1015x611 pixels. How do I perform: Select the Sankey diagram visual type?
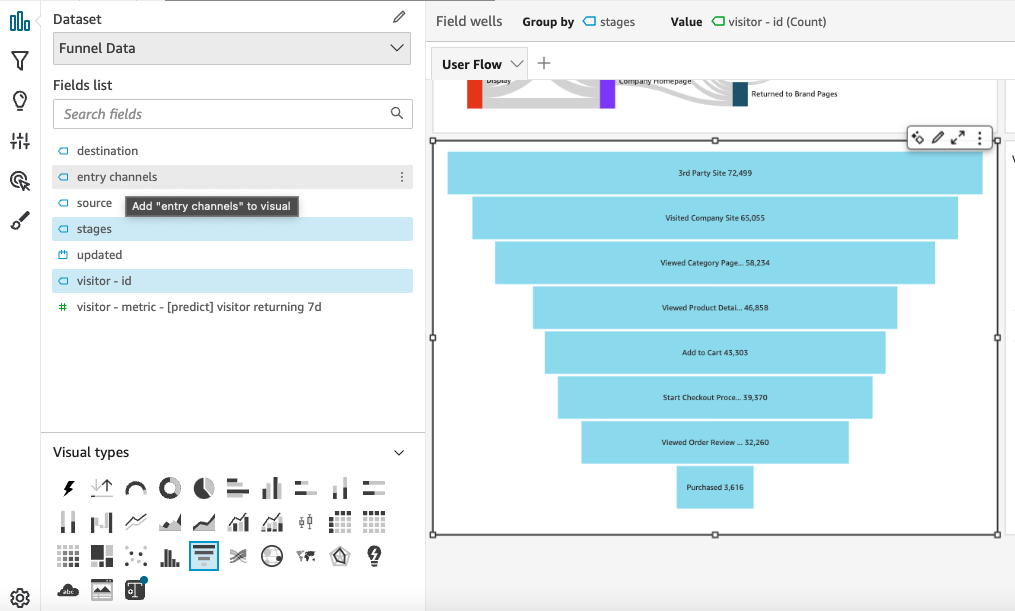pyautogui.click(x=237, y=555)
